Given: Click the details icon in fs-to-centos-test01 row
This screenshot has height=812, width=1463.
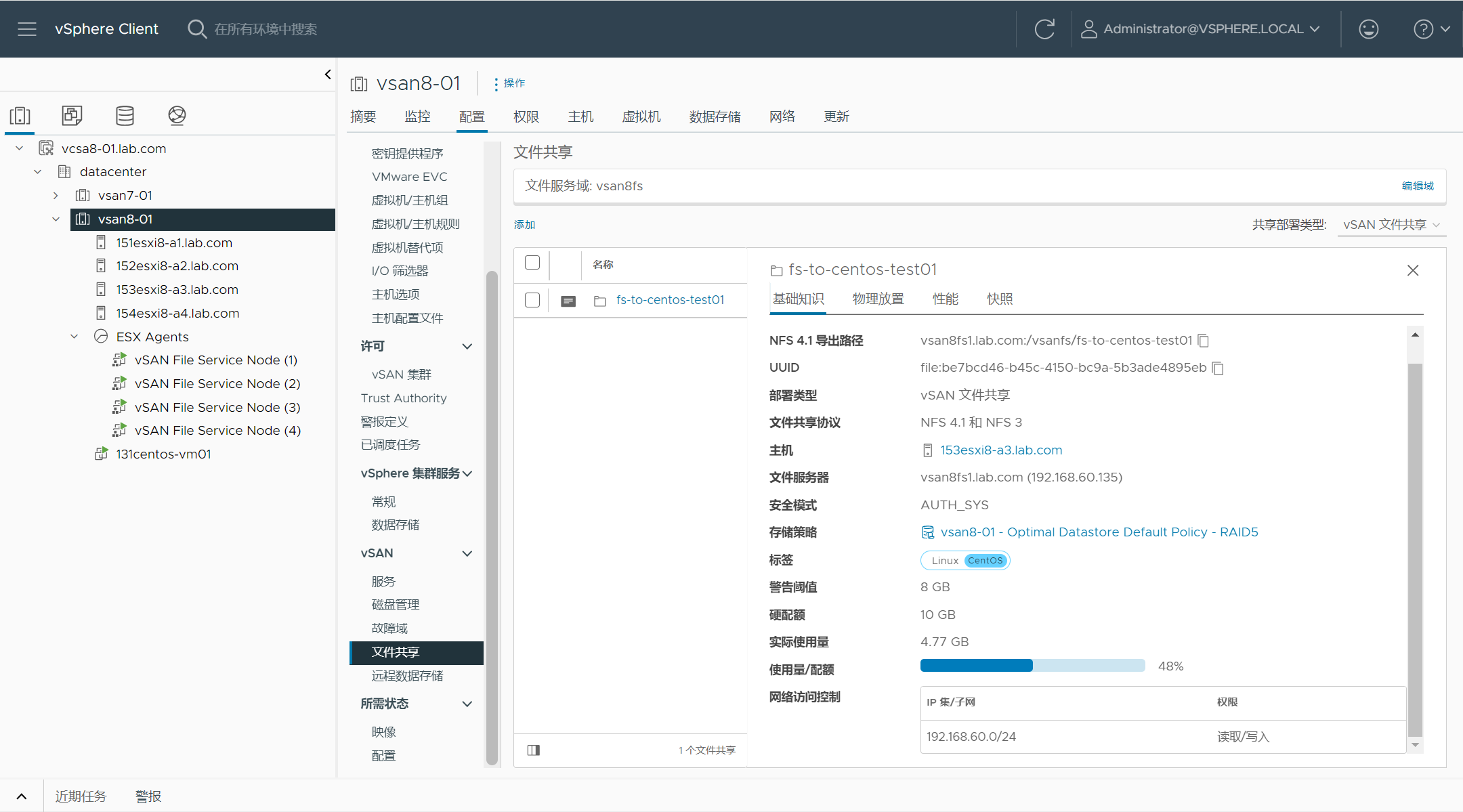Looking at the screenshot, I should (x=568, y=301).
